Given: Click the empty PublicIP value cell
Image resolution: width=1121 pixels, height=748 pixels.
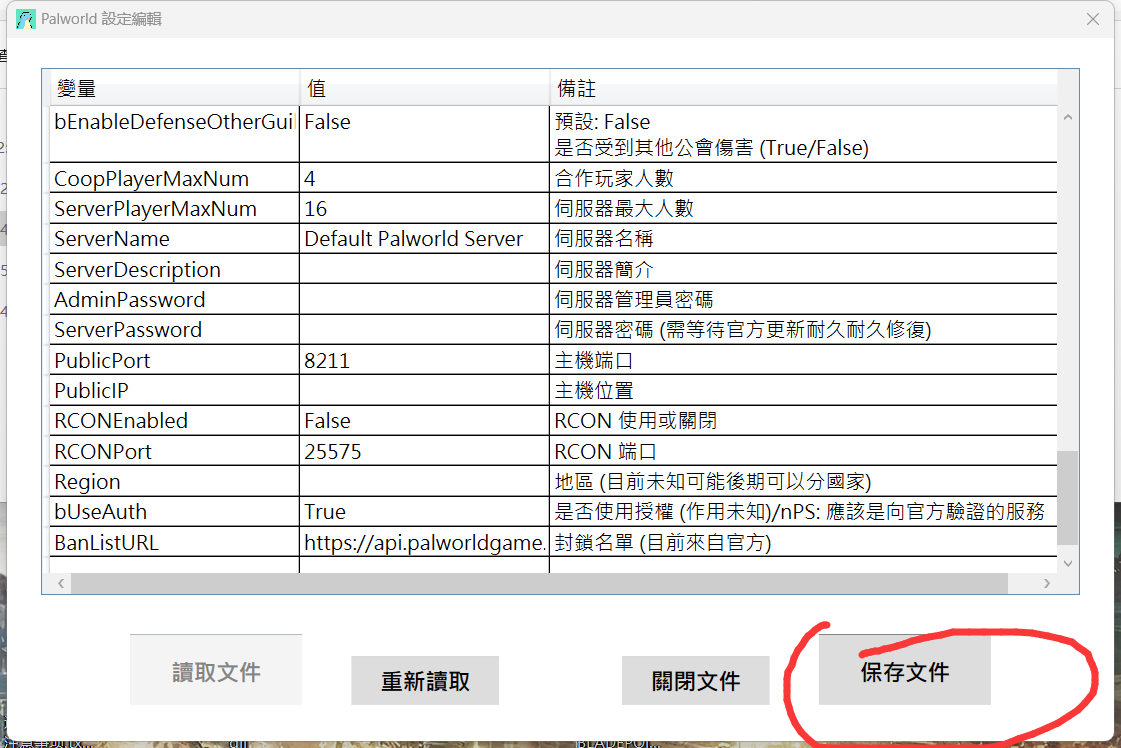Looking at the screenshot, I should pos(425,390).
